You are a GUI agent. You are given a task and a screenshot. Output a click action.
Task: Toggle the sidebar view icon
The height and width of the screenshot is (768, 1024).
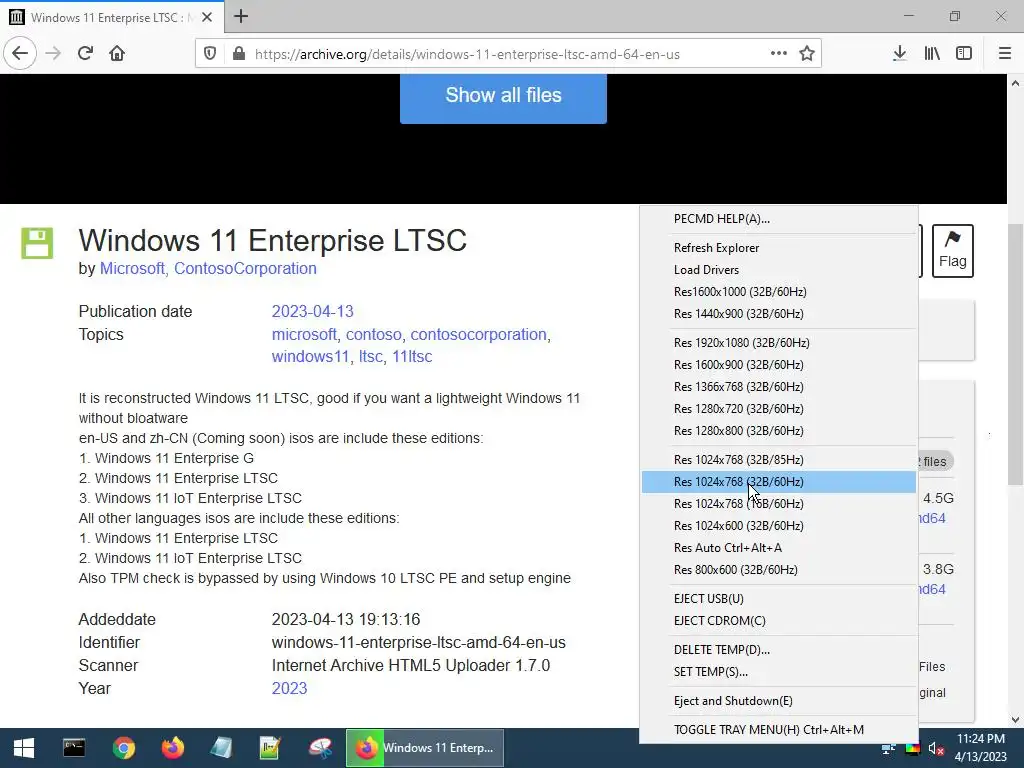coord(964,54)
